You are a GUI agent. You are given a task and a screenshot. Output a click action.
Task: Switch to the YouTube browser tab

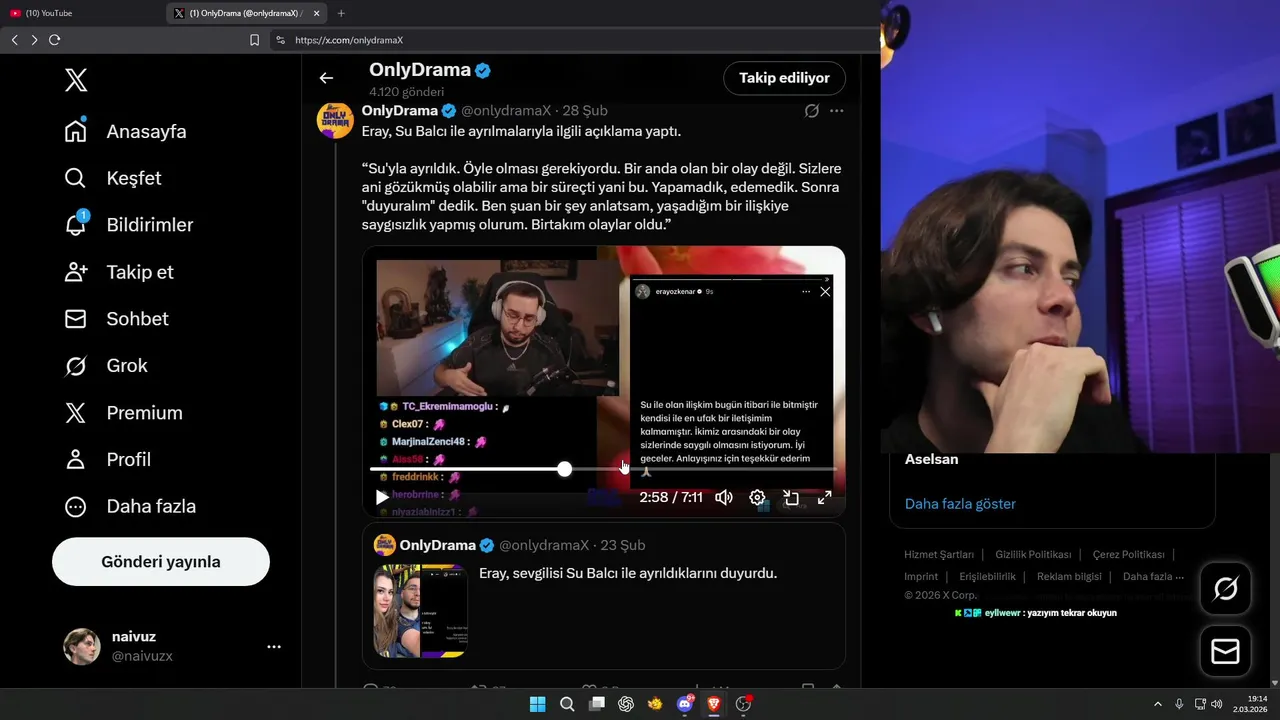[82, 13]
